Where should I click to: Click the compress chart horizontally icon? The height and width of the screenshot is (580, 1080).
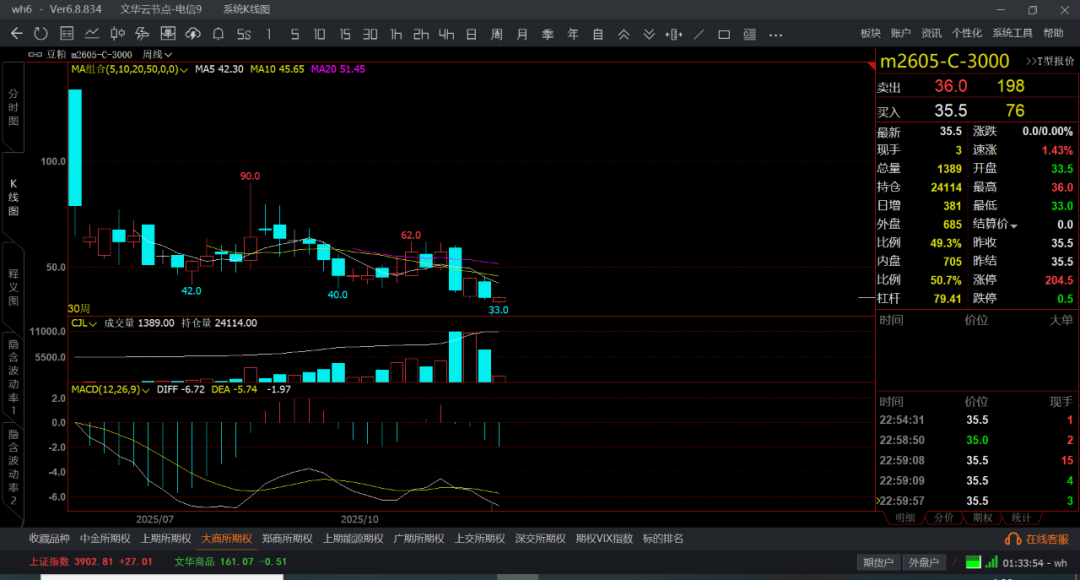(674, 34)
